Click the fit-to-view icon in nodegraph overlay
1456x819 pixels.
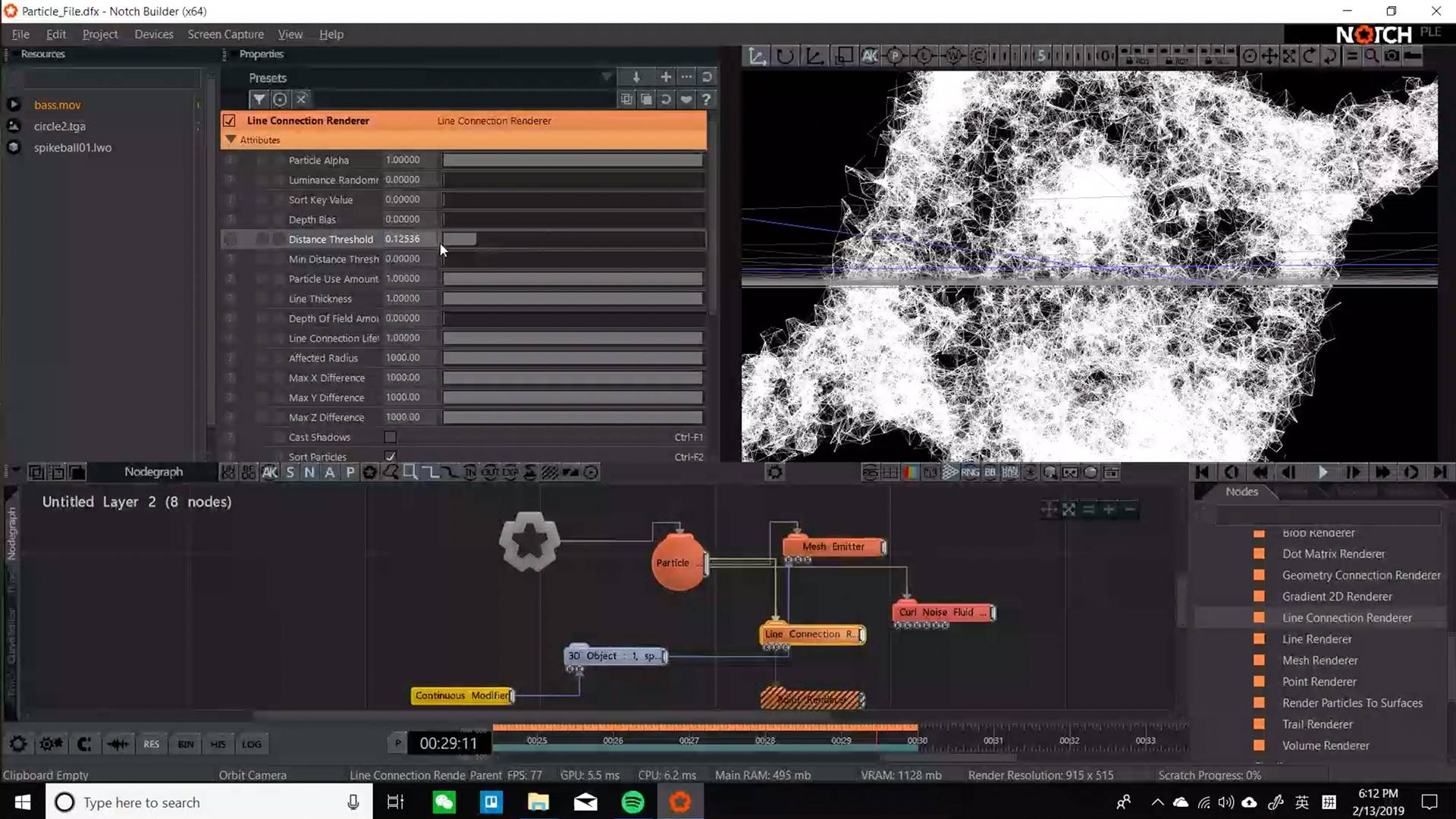click(1068, 510)
